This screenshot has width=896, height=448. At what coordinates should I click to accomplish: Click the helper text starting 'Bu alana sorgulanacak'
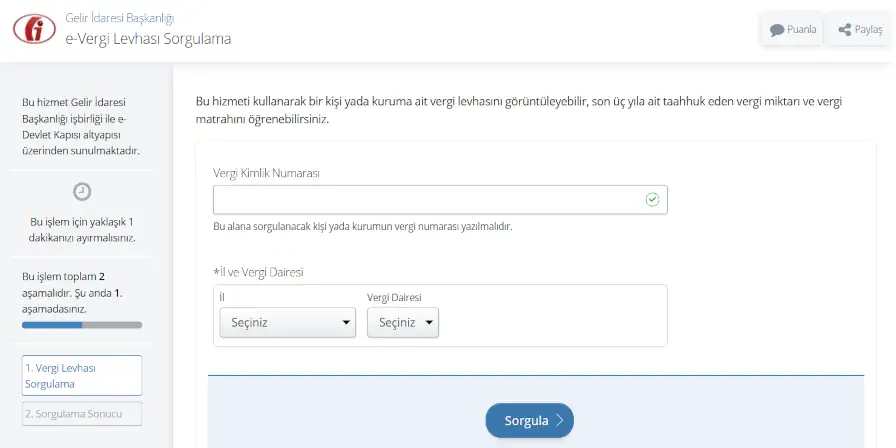click(x=363, y=226)
